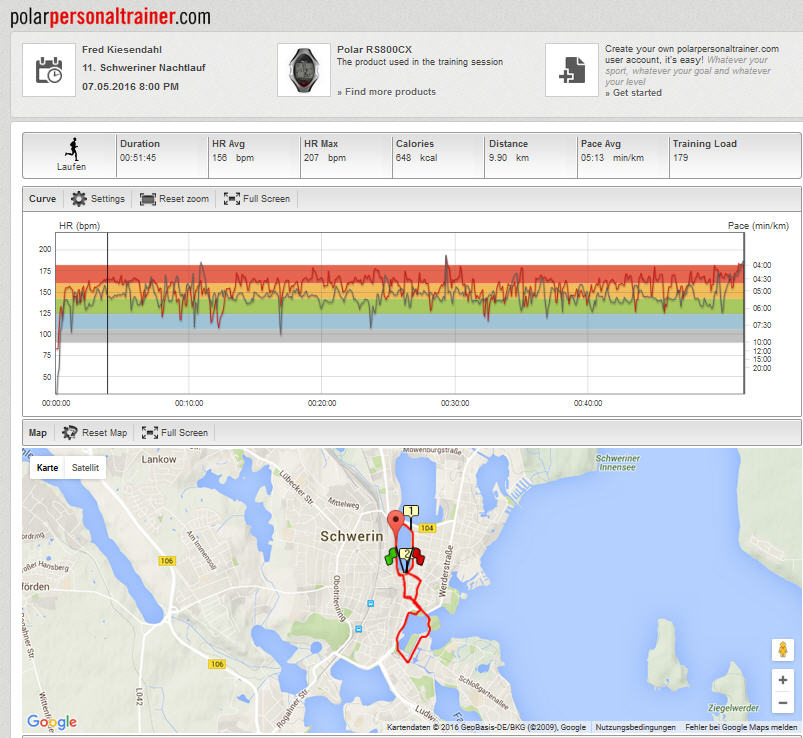The height and width of the screenshot is (738, 803).
Task: Click the Reset Map icon
Action: pyautogui.click(x=70, y=433)
